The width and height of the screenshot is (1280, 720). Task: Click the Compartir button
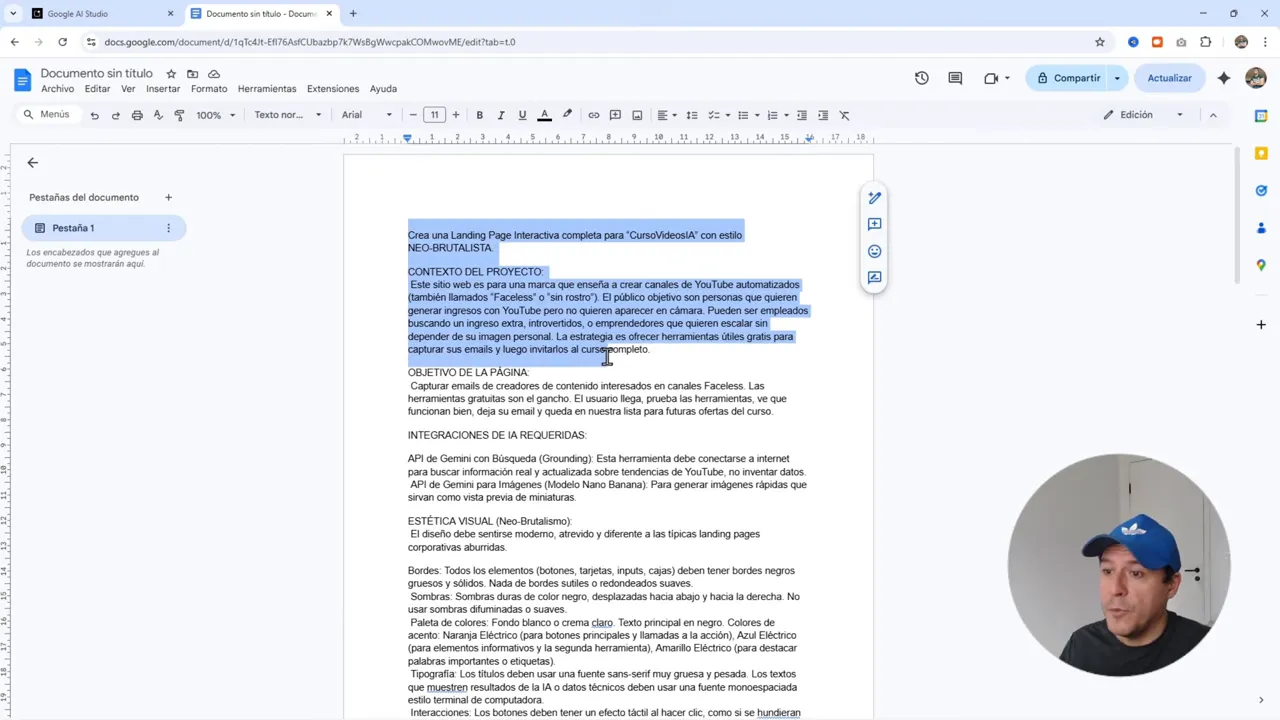pyautogui.click(x=1069, y=77)
